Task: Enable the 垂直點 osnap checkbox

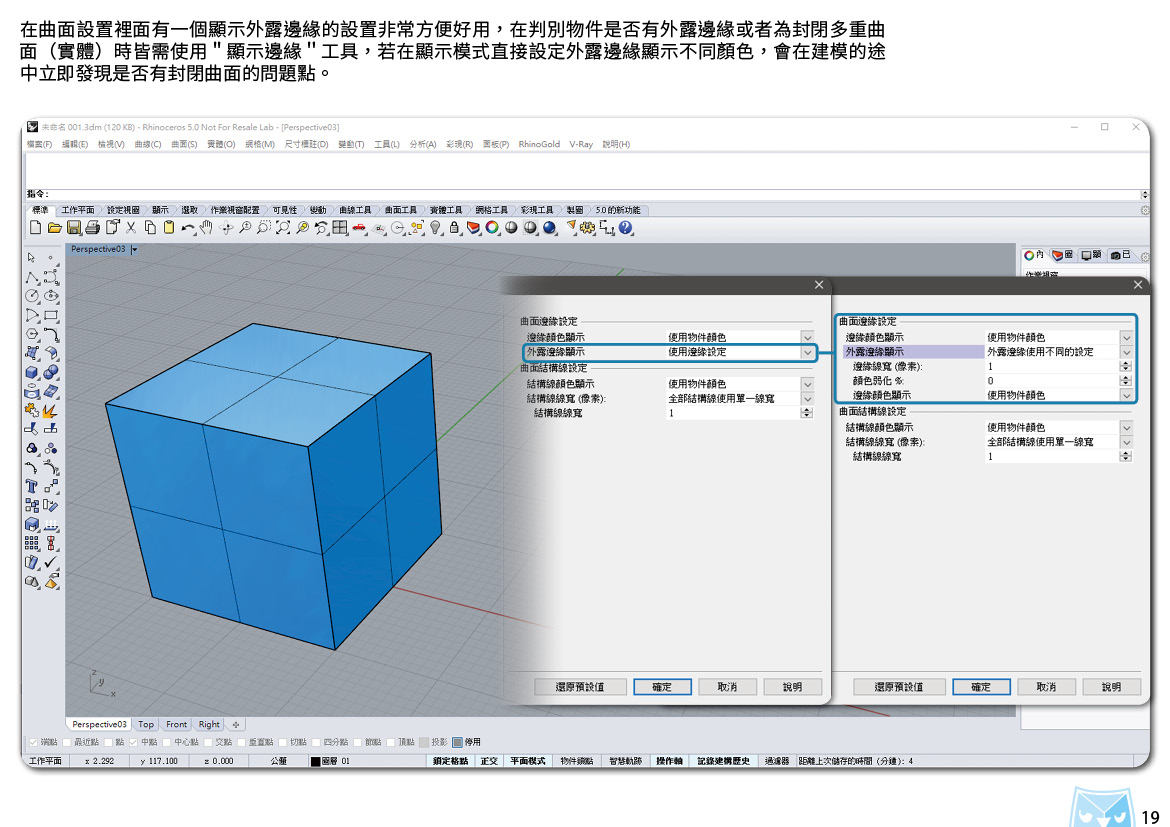Action: click(x=242, y=743)
